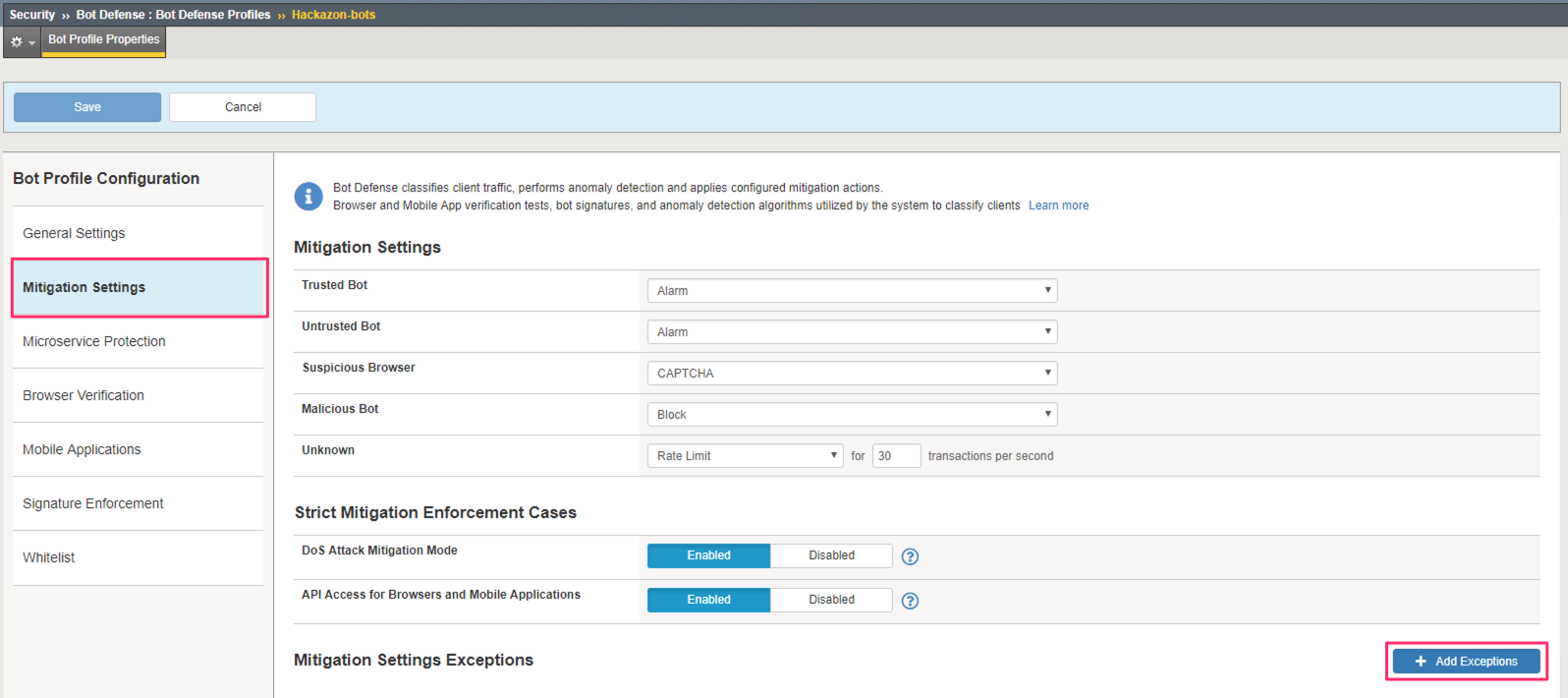Open help icon for API Access row
This screenshot has height=698, width=1568.
pyautogui.click(x=910, y=601)
